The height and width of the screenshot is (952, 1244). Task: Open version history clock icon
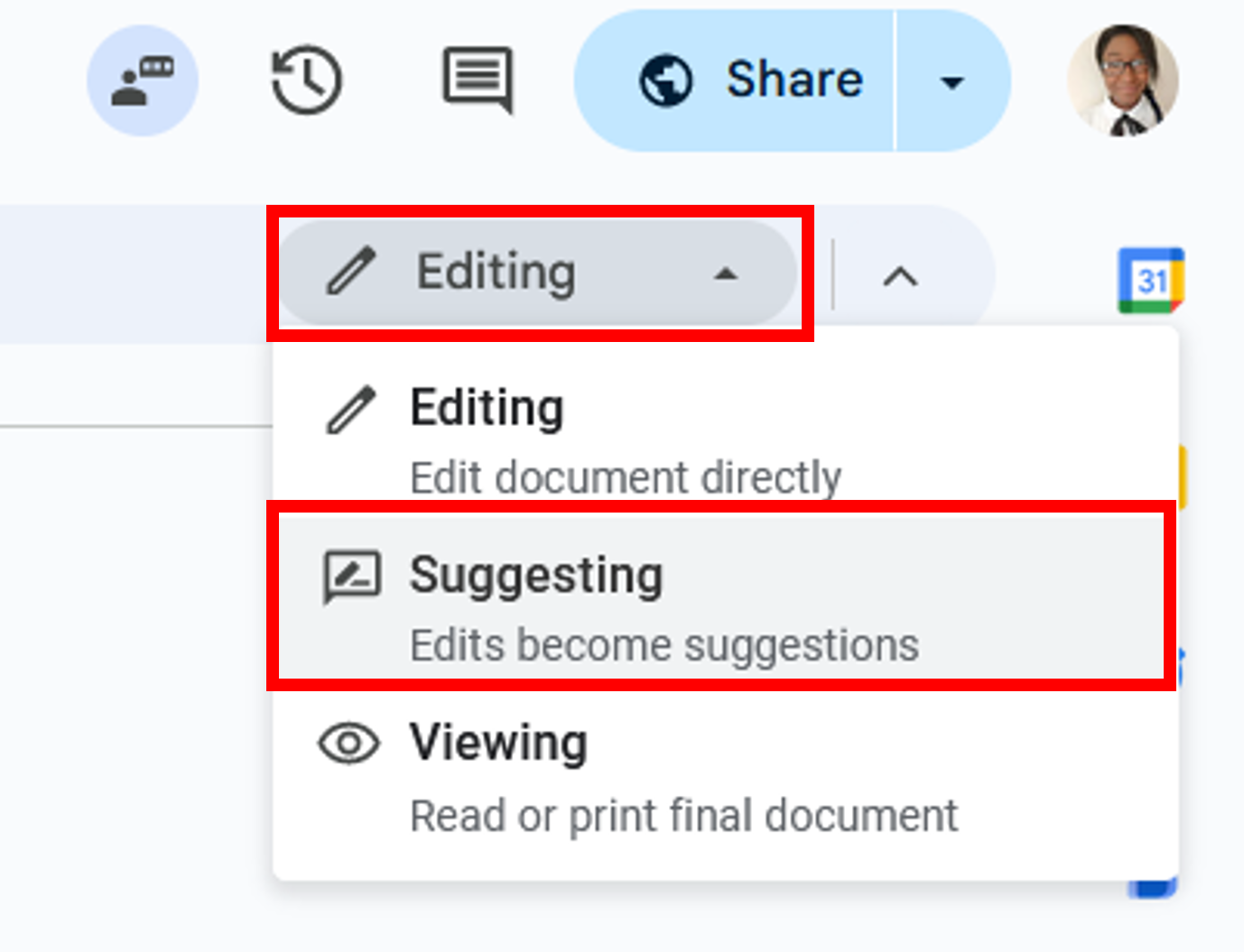[307, 80]
